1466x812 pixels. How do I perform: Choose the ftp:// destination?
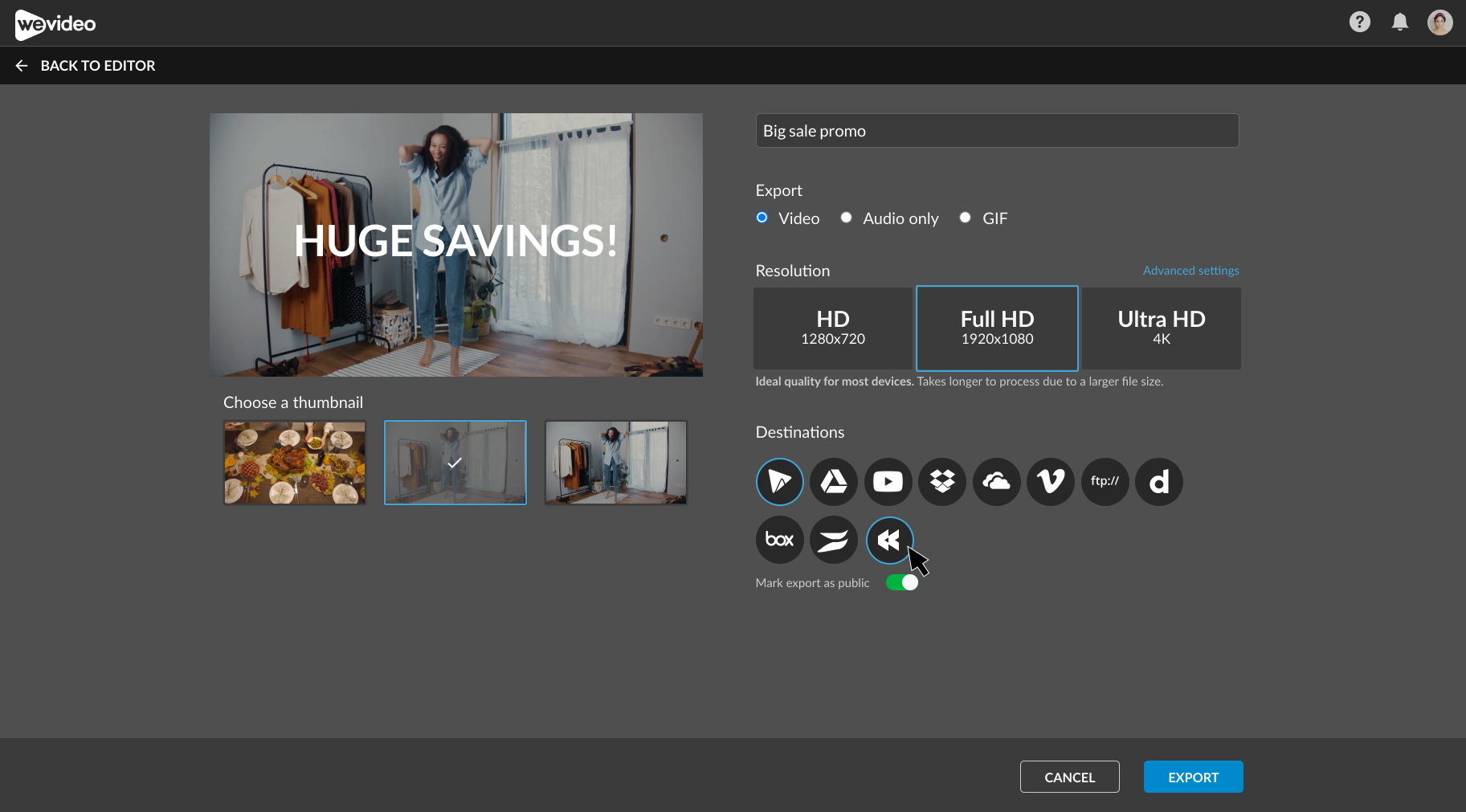(x=1105, y=482)
